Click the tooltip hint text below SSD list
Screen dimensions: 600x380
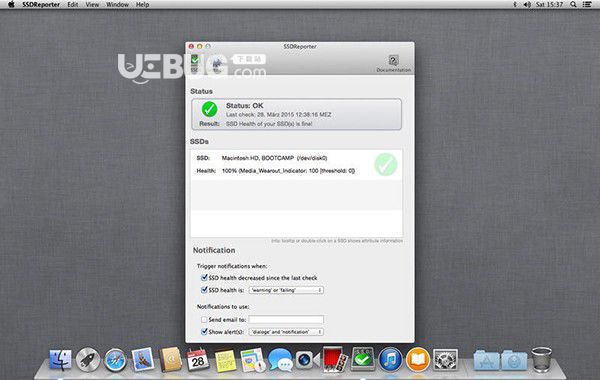337,241
